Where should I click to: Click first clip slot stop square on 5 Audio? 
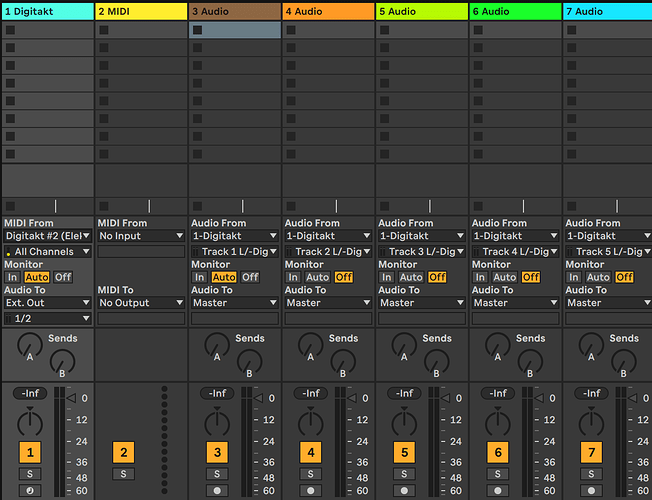point(385,30)
